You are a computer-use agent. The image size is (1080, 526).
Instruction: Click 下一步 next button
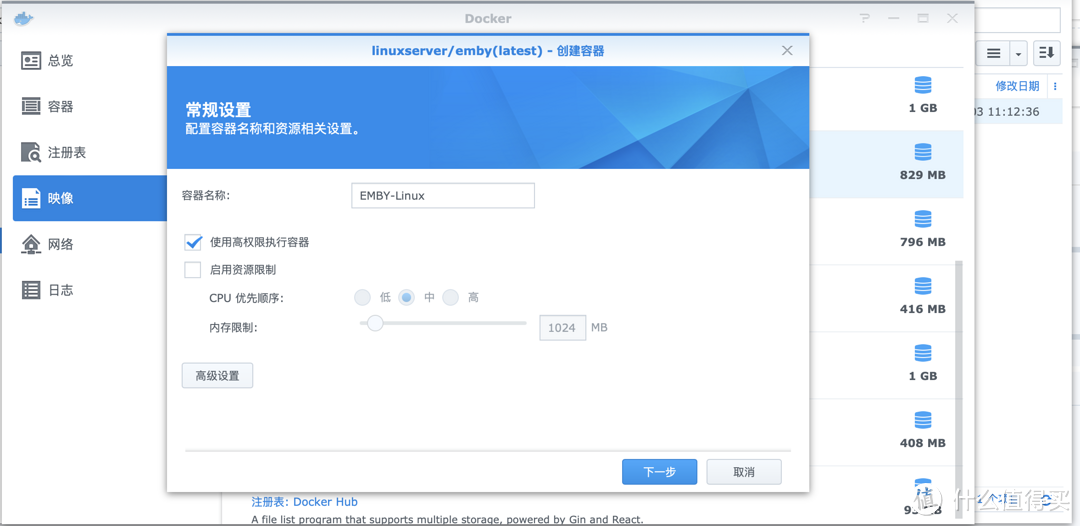(x=659, y=472)
